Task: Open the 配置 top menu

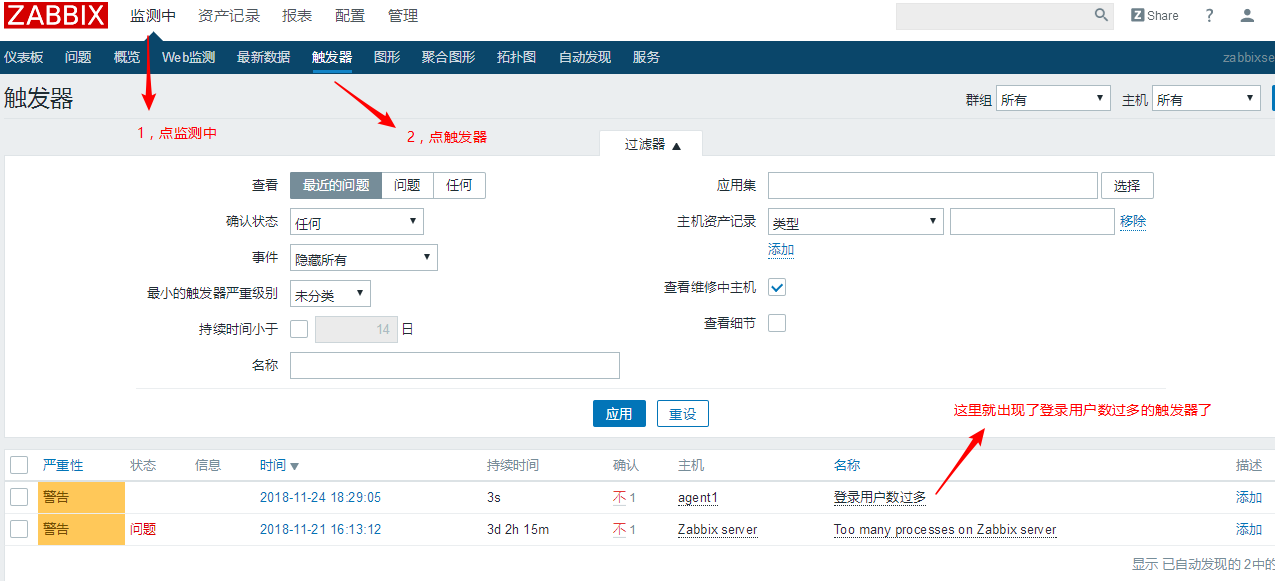Action: [350, 16]
